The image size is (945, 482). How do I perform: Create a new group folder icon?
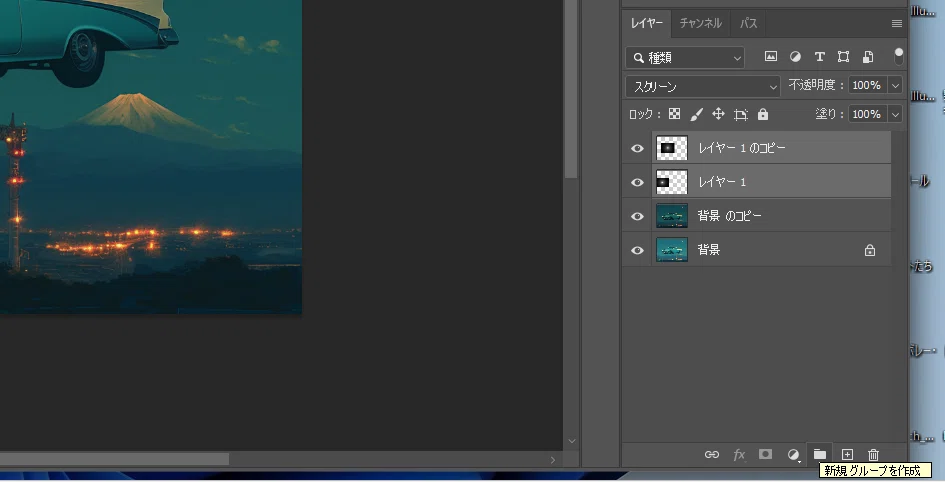(820, 454)
